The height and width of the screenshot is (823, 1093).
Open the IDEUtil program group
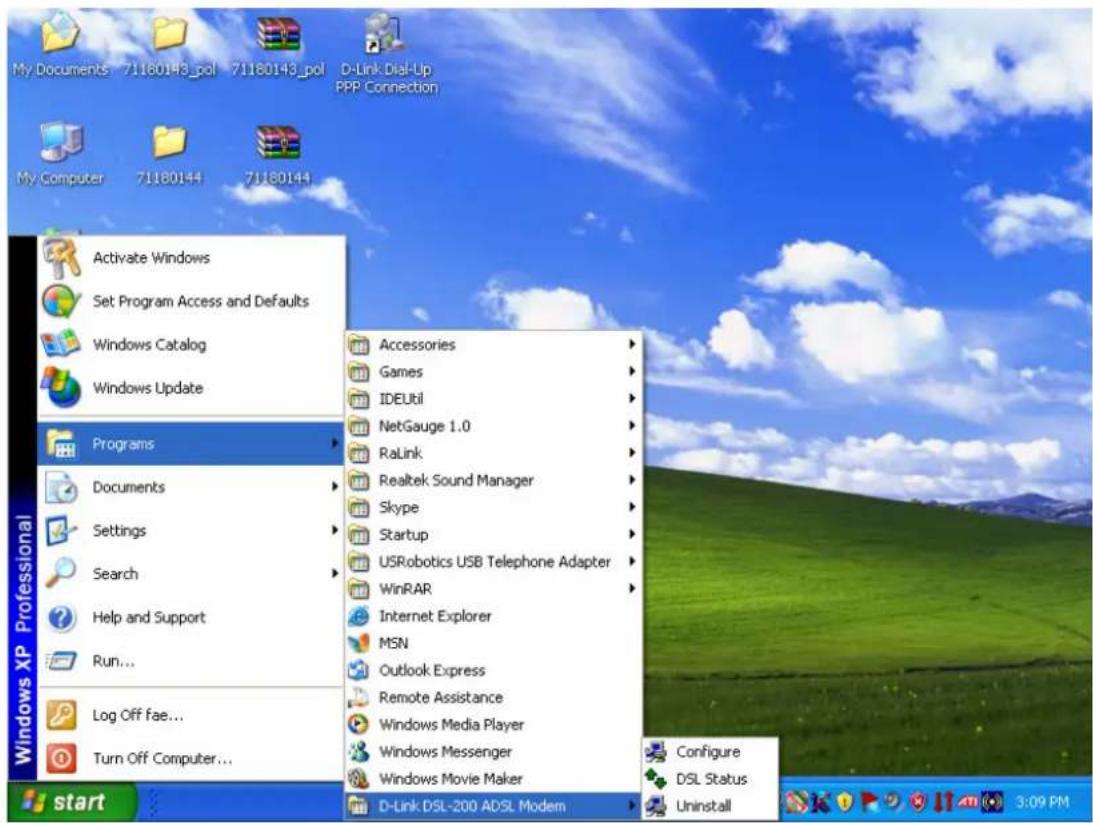coord(493,399)
